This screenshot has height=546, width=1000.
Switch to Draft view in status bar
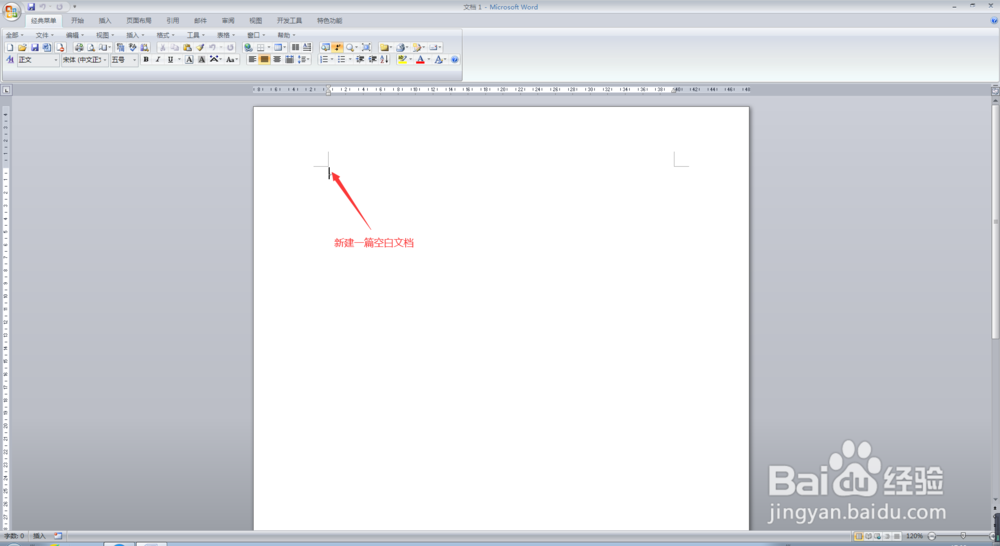897,536
